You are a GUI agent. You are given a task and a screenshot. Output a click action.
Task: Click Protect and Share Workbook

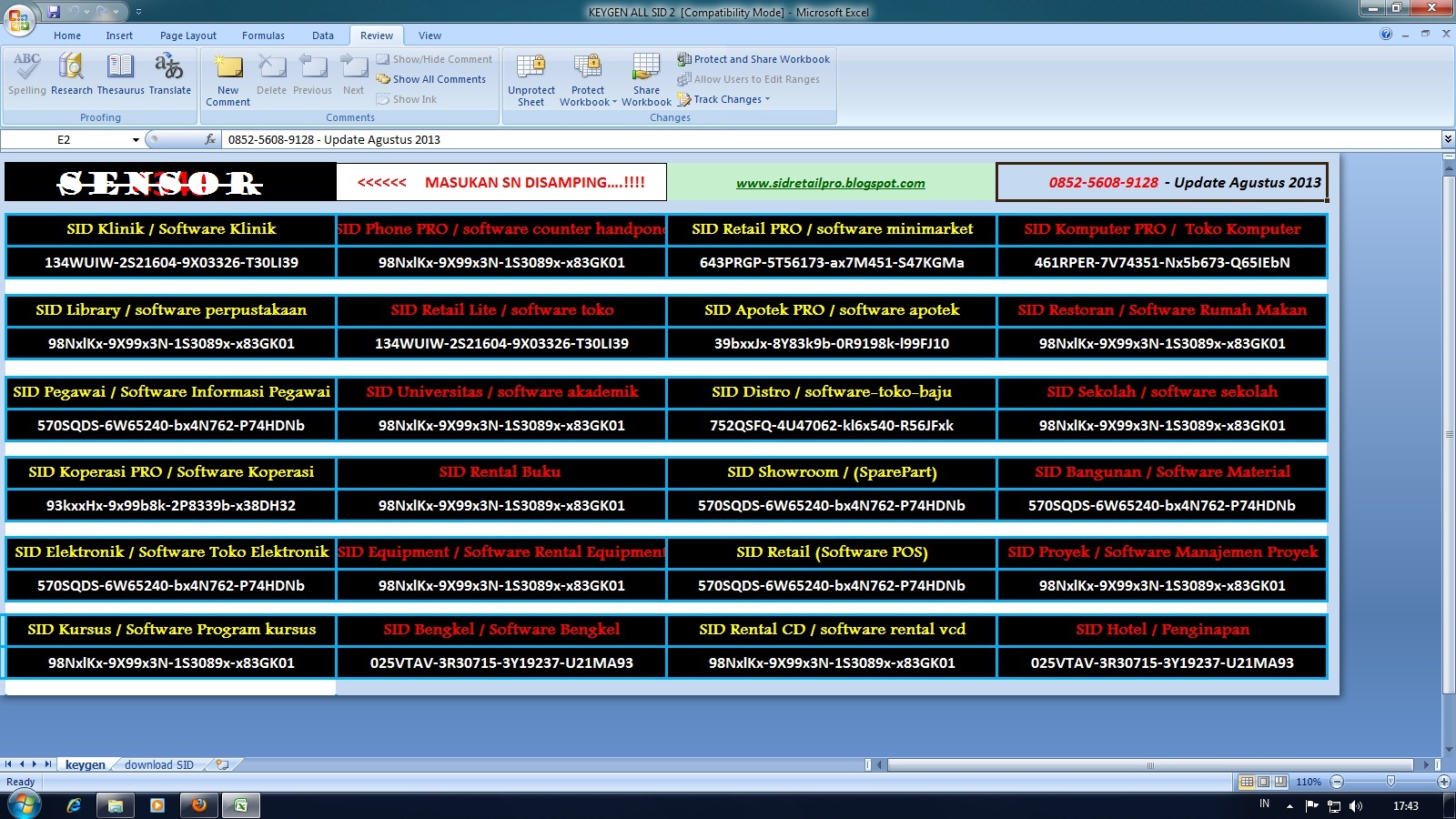tap(753, 59)
